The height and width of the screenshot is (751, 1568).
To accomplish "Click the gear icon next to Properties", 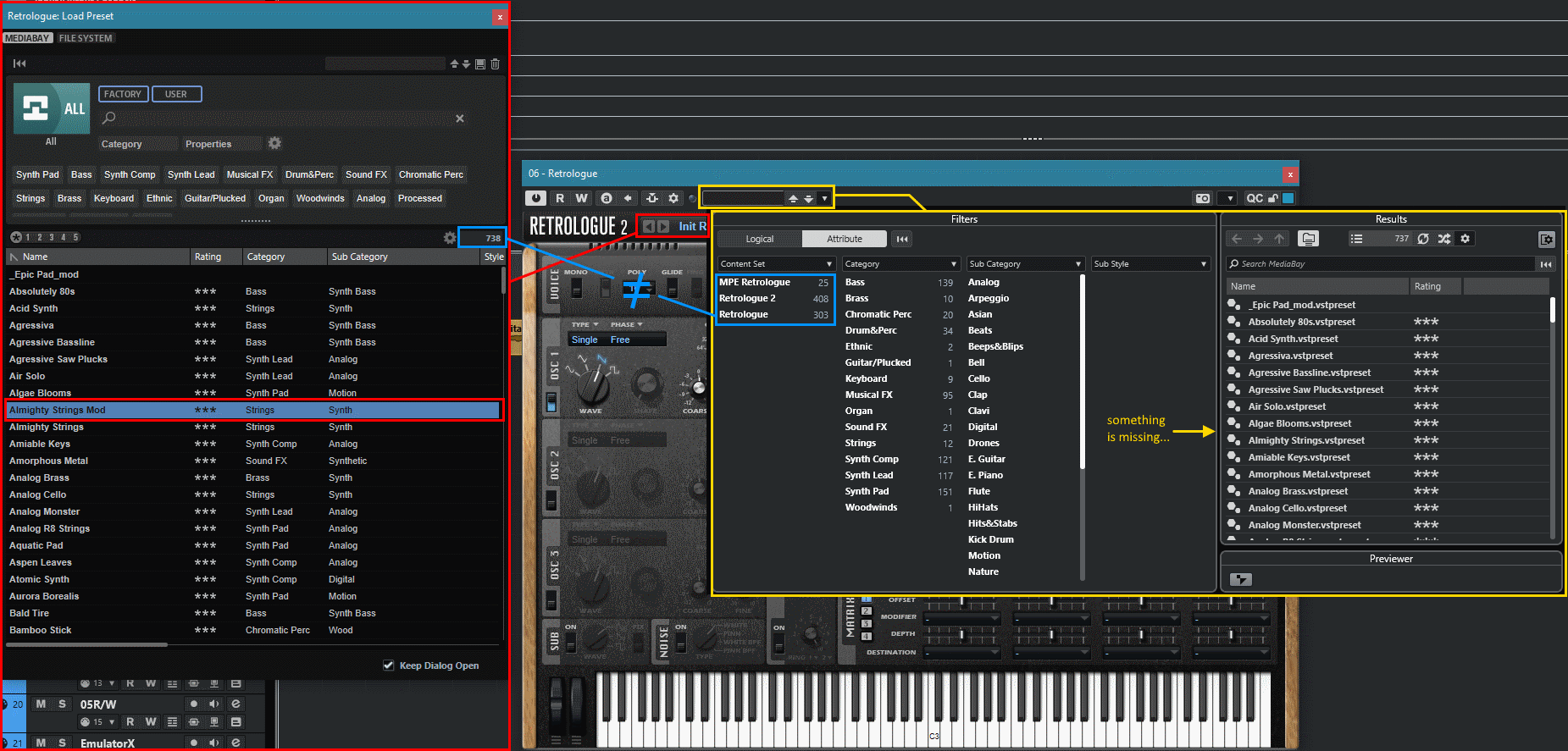I will 274,144.
